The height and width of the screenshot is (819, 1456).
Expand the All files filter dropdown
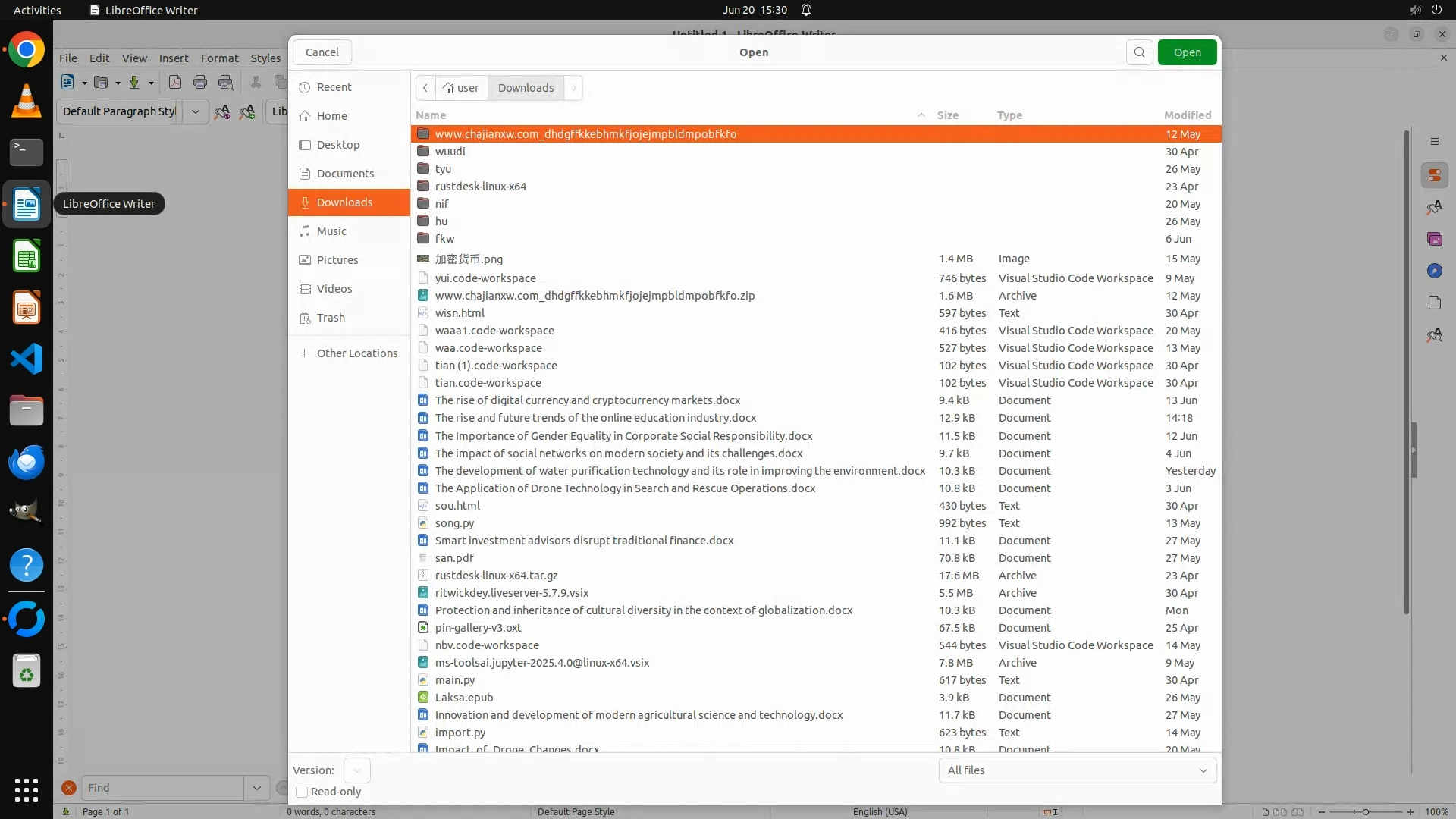pyautogui.click(x=1077, y=770)
